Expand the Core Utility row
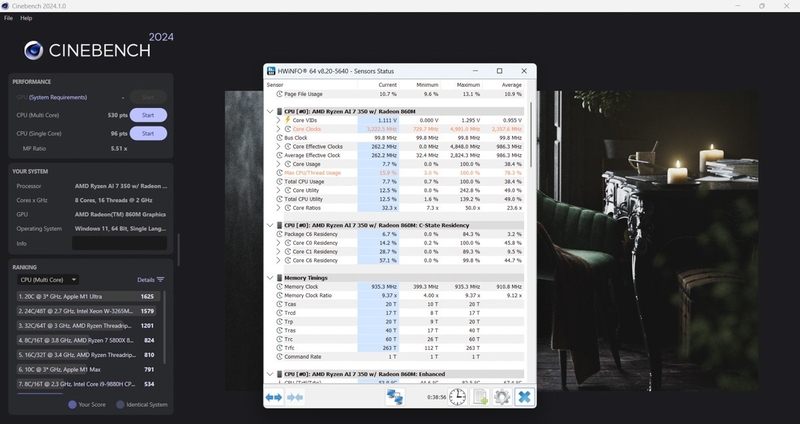The height and width of the screenshot is (424, 800). click(279, 190)
